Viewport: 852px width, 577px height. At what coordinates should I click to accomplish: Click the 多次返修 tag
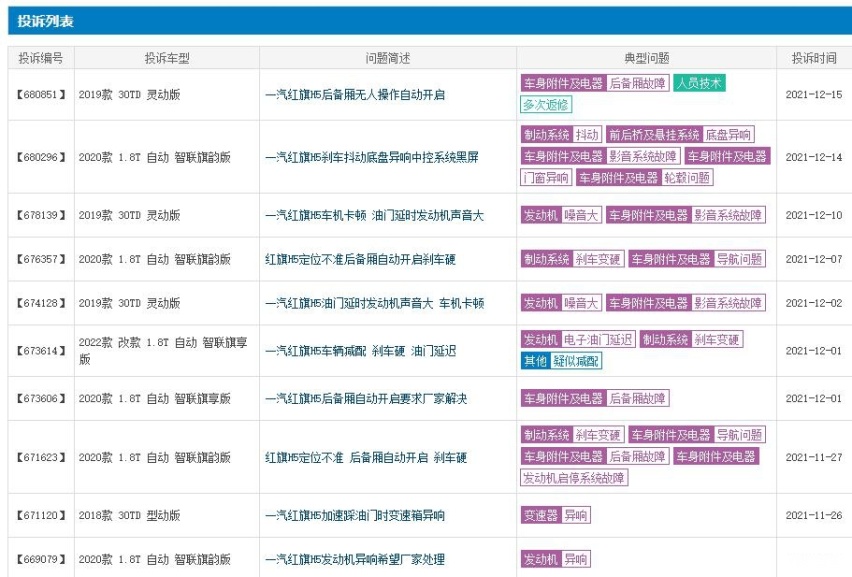pos(546,105)
